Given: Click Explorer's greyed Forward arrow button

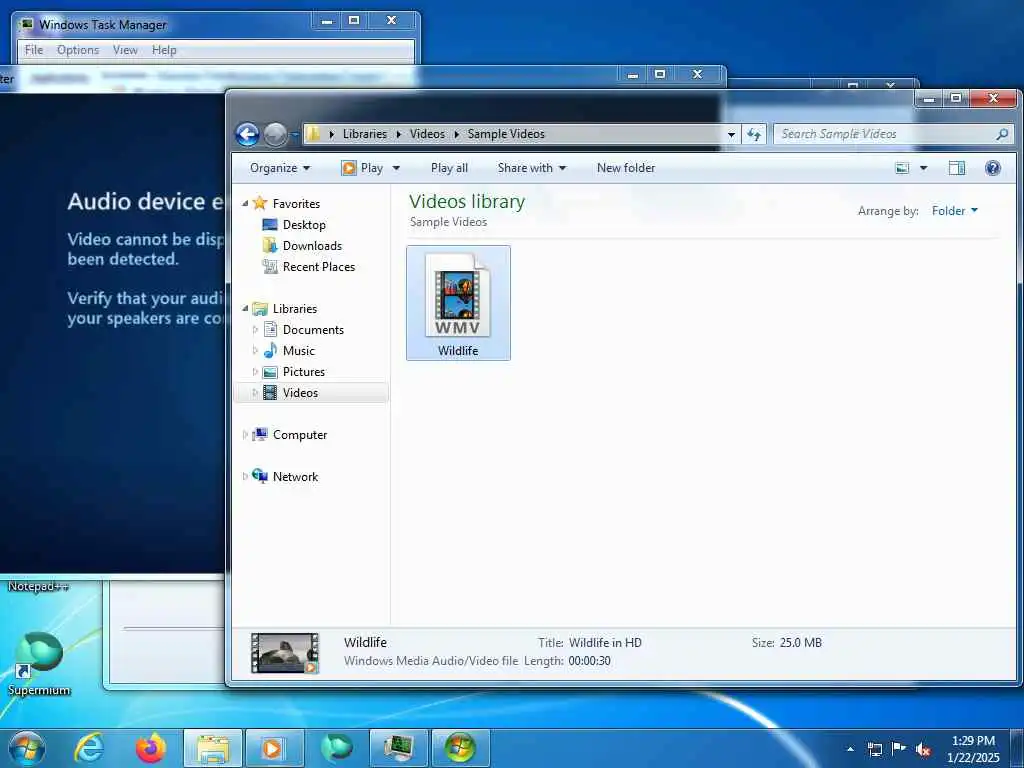Looking at the screenshot, I should [275, 135].
